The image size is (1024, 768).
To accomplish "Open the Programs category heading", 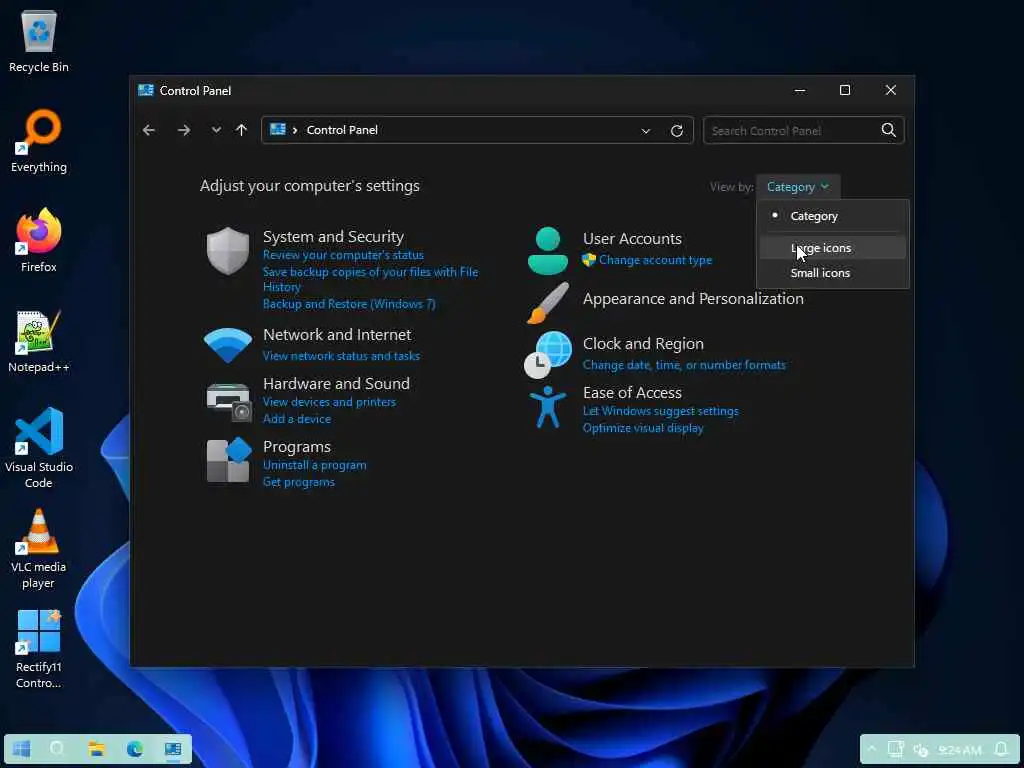I will [296, 447].
